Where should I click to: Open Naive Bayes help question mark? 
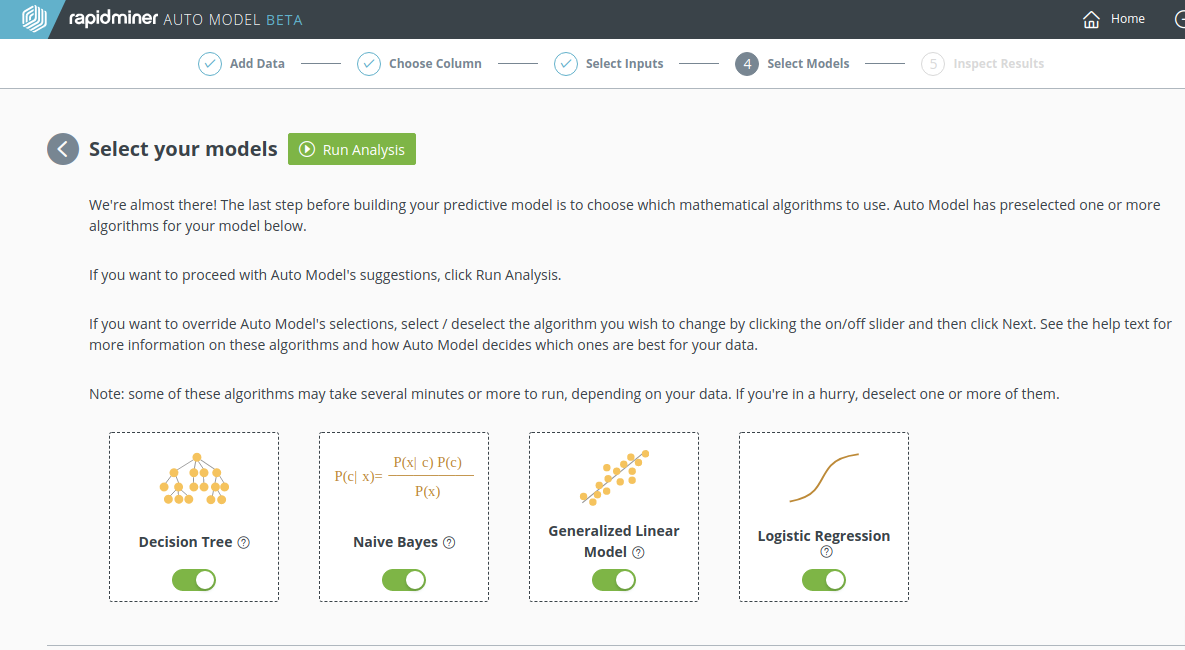(x=449, y=542)
